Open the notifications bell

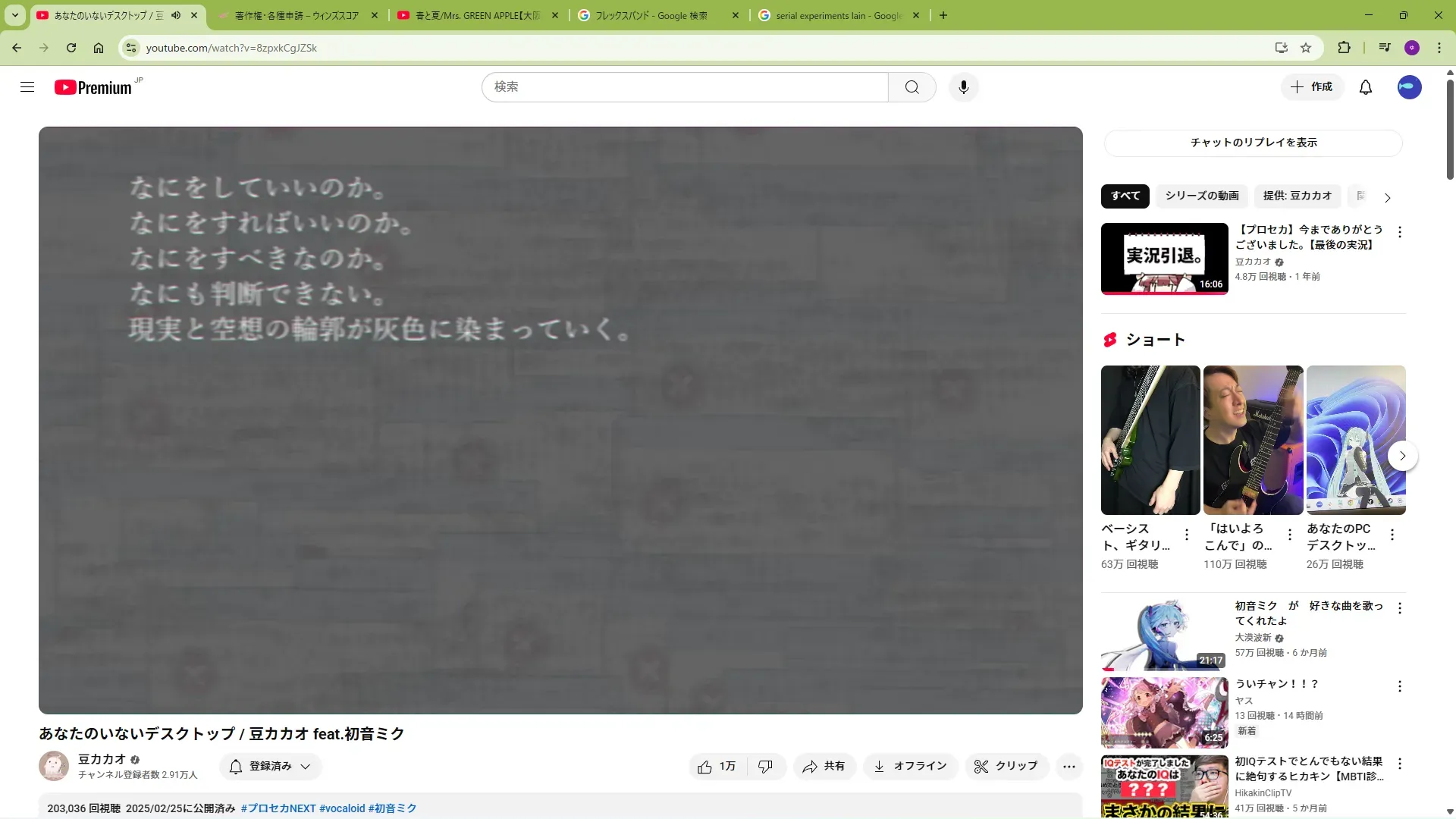tap(1365, 87)
